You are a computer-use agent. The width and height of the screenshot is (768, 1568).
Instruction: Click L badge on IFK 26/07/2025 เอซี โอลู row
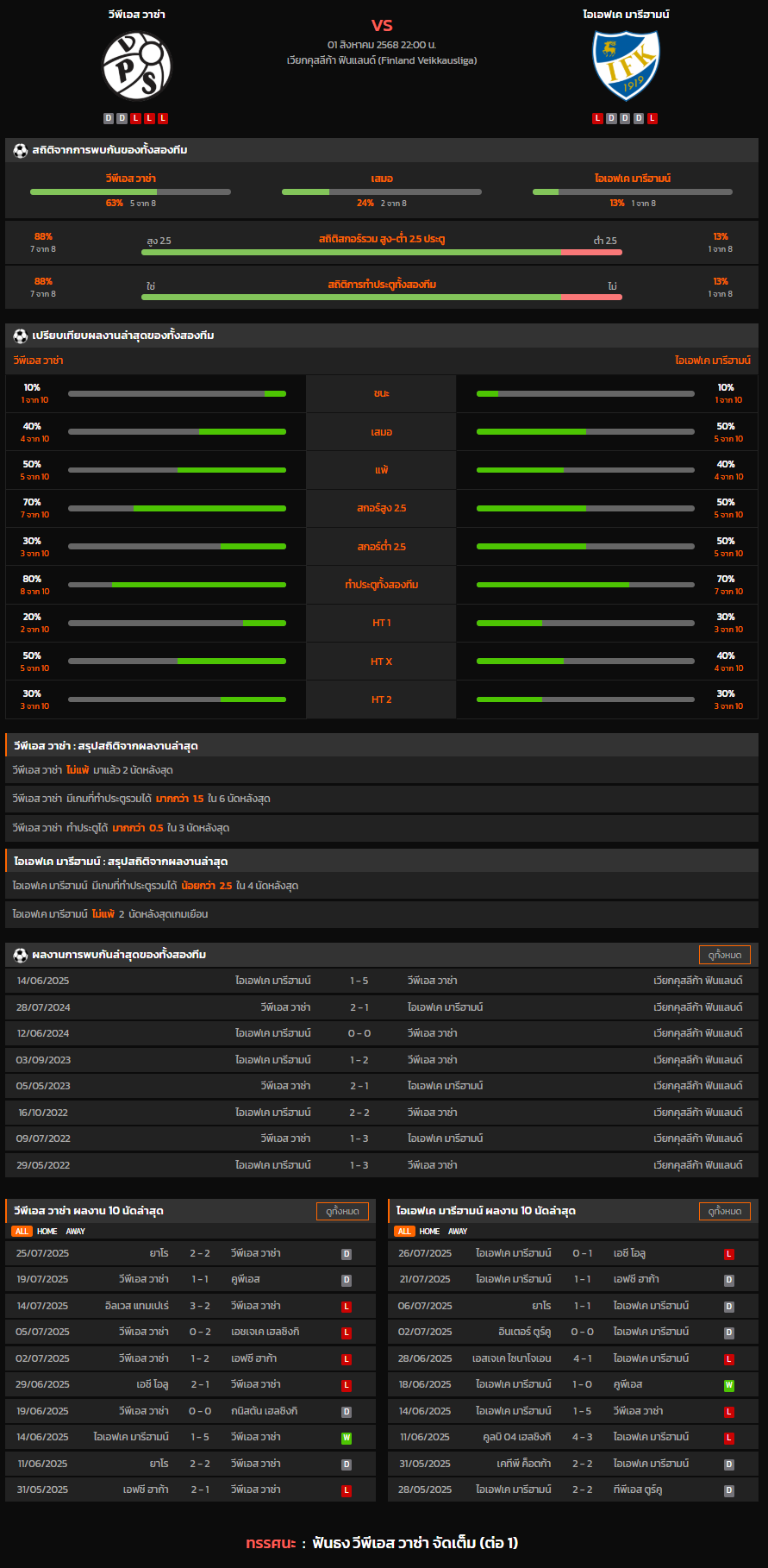pyautogui.click(x=729, y=1254)
